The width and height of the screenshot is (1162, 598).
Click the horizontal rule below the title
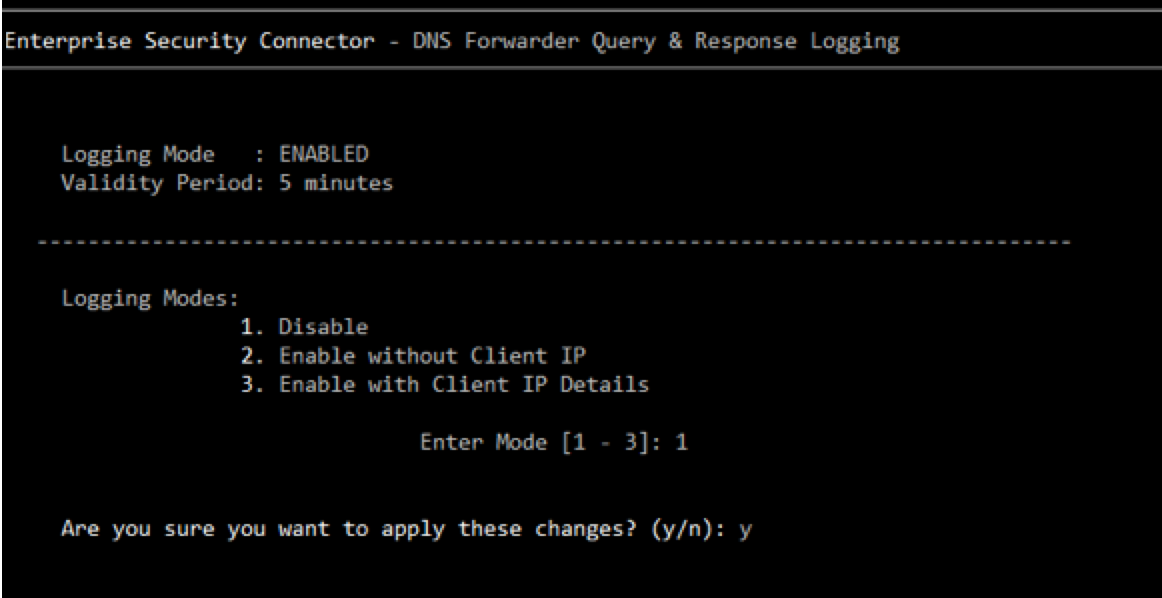pyautogui.click(x=580, y=68)
